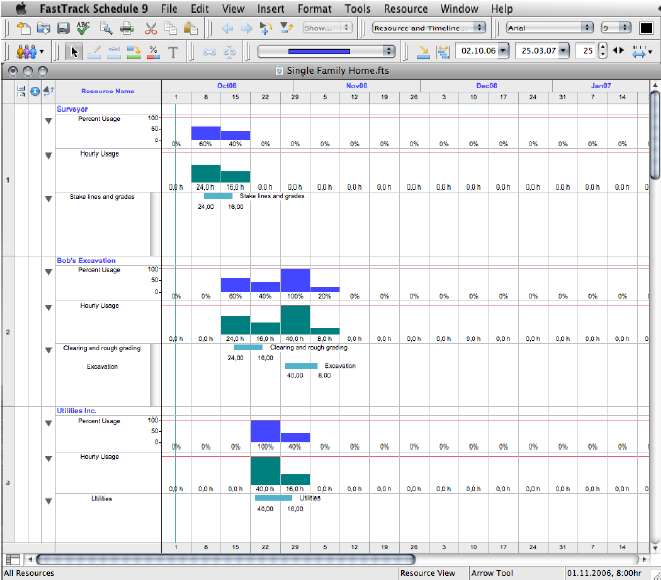Run the ABC spell check
The image size is (661, 580).
click(x=83, y=28)
